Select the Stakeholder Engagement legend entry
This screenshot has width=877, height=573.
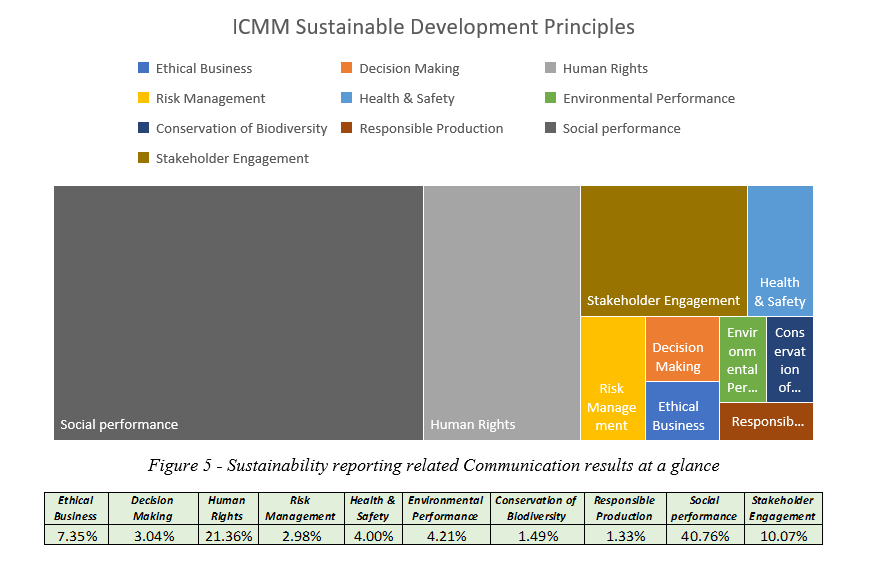pos(231,158)
